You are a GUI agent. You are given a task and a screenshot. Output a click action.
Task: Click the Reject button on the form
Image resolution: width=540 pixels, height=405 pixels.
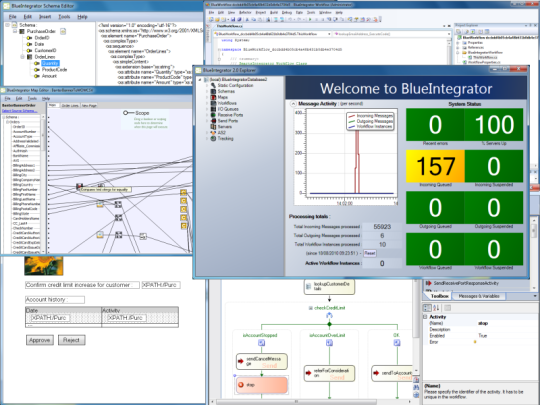point(71,340)
